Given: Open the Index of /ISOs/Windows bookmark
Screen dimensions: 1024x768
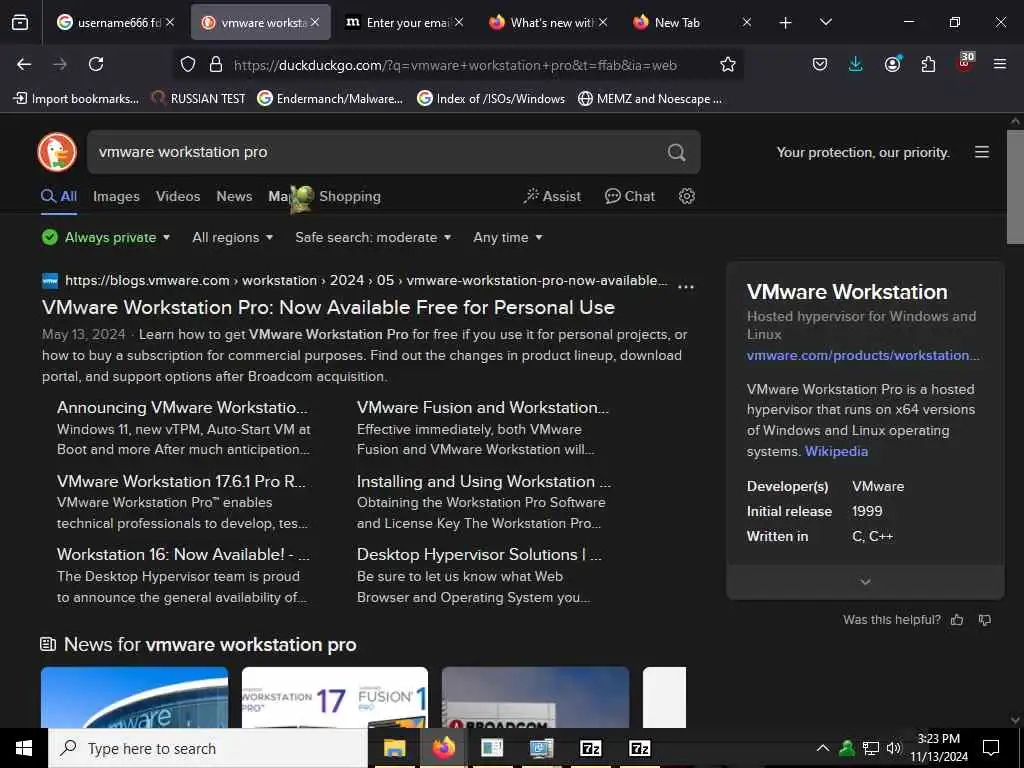Looking at the screenshot, I should pos(491,99).
